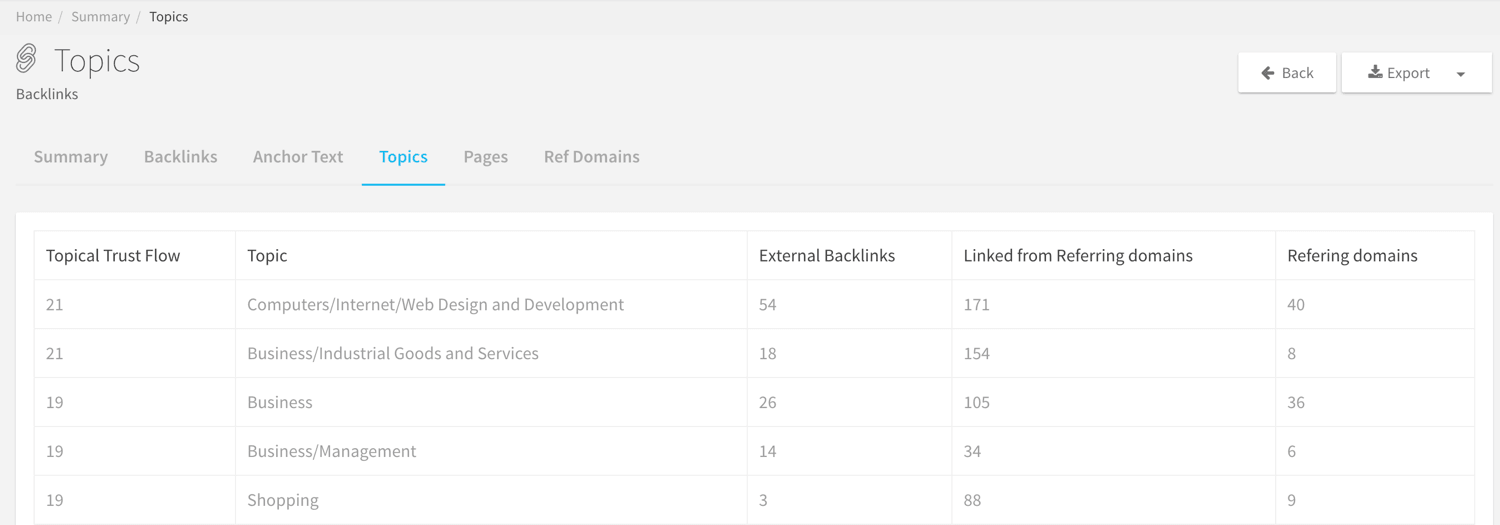Select the Business/Management topic row
Viewport: 1500px width, 525px height.
point(754,451)
